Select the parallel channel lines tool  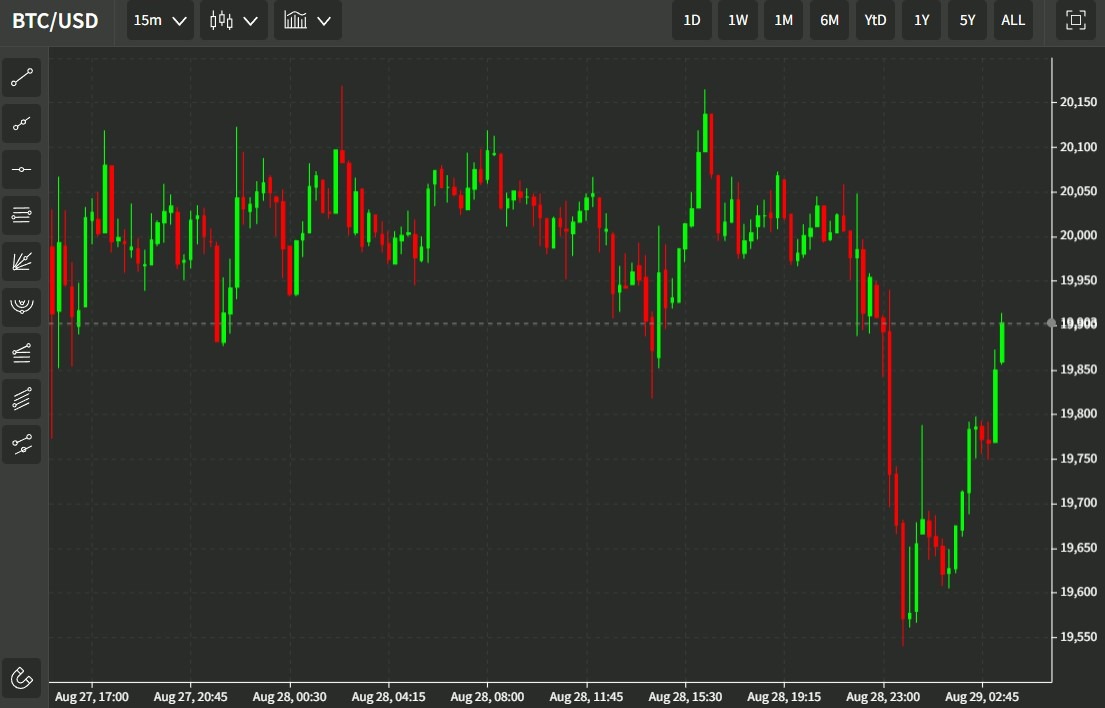(x=22, y=399)
